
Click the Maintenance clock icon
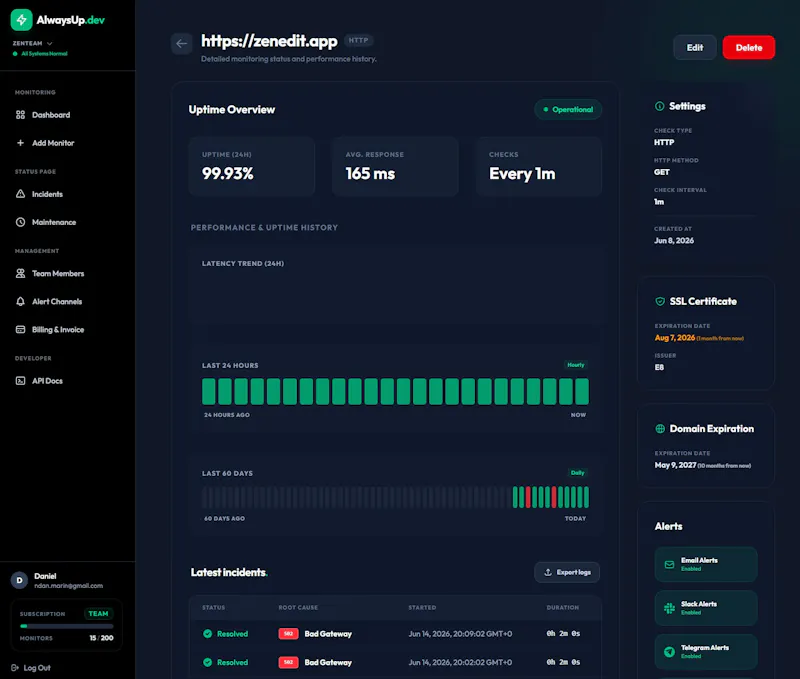coord(20,222)
